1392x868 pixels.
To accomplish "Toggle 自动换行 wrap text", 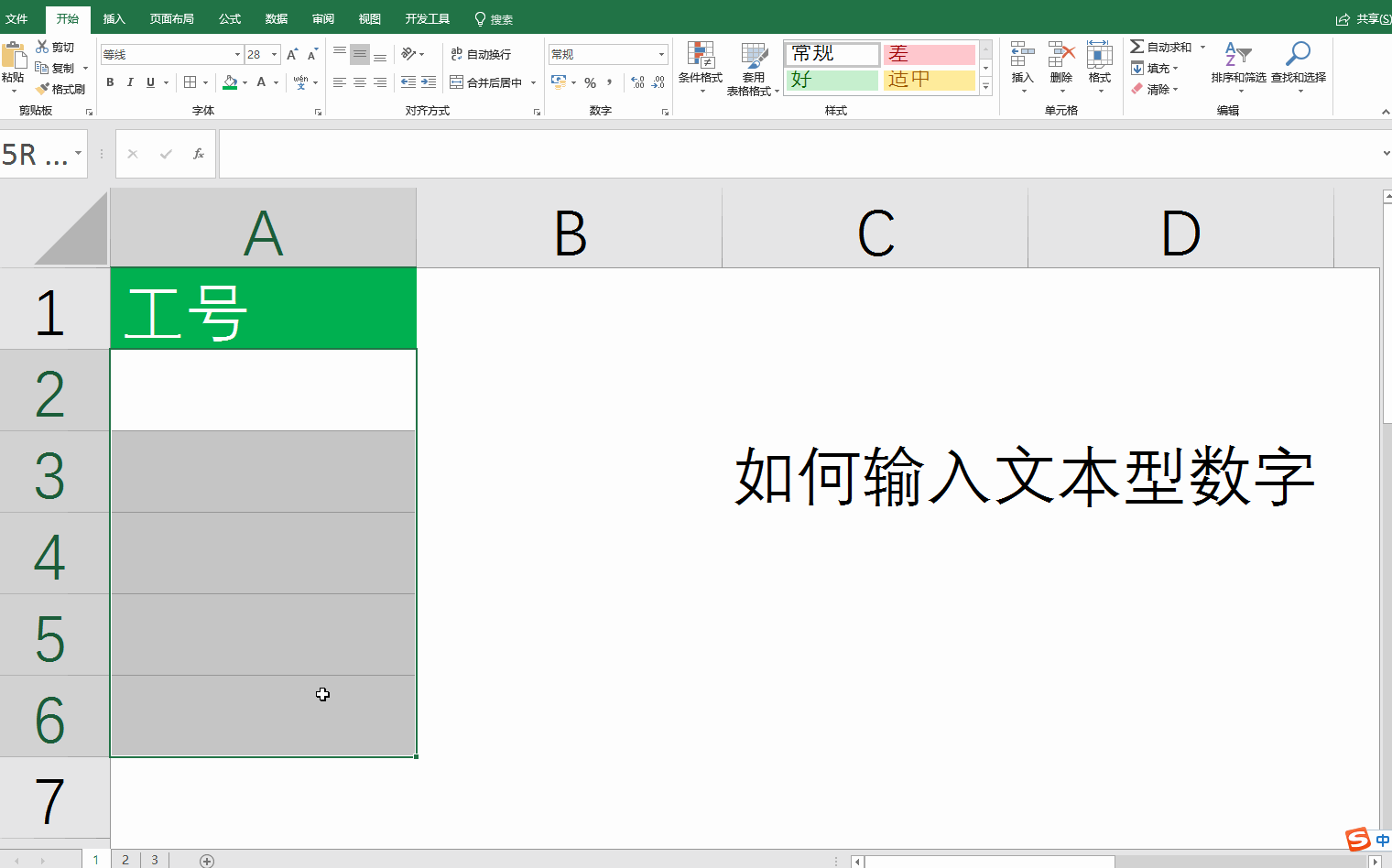I will pos(481,54).
